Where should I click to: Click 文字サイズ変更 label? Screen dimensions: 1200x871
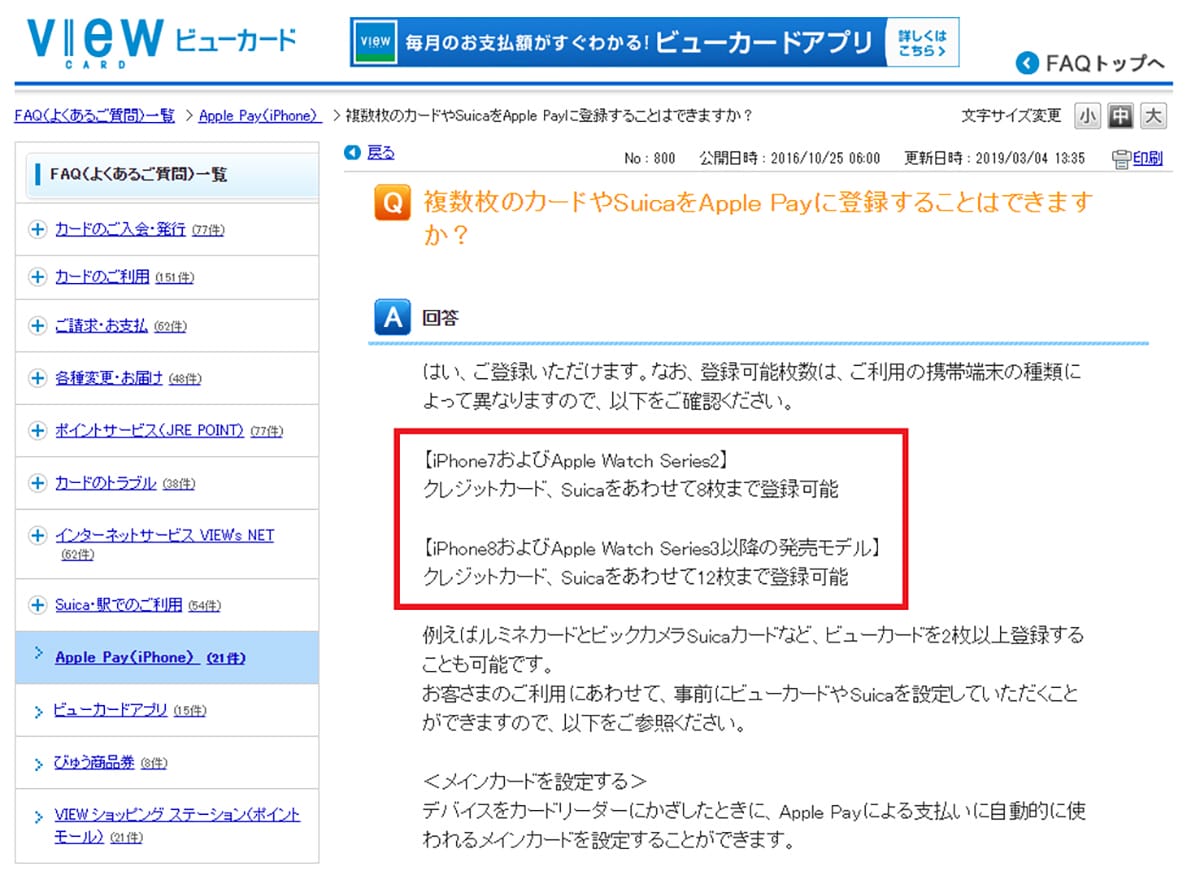click(x=1011, y=116)
